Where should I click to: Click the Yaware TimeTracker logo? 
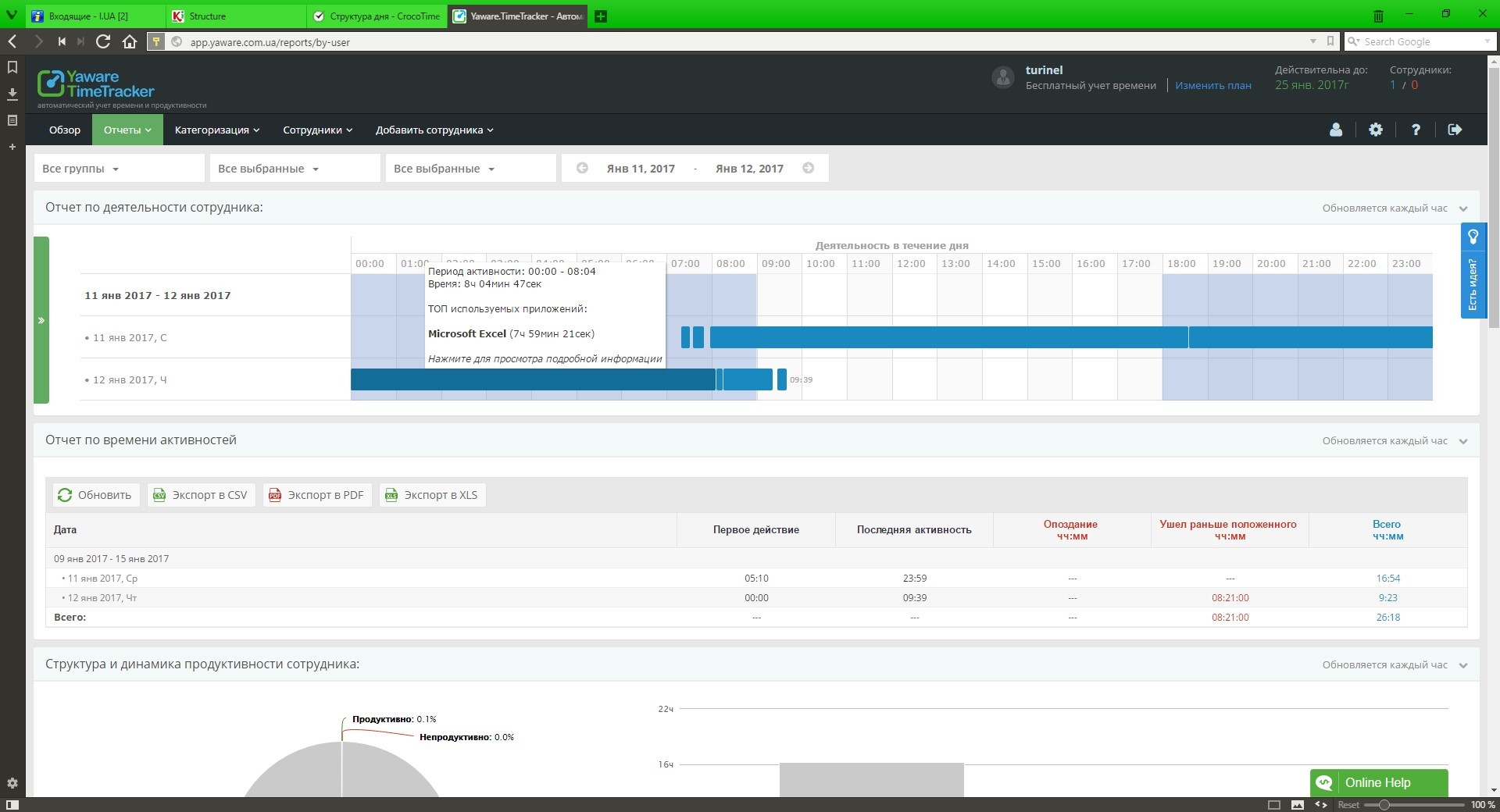pos(96,84)
